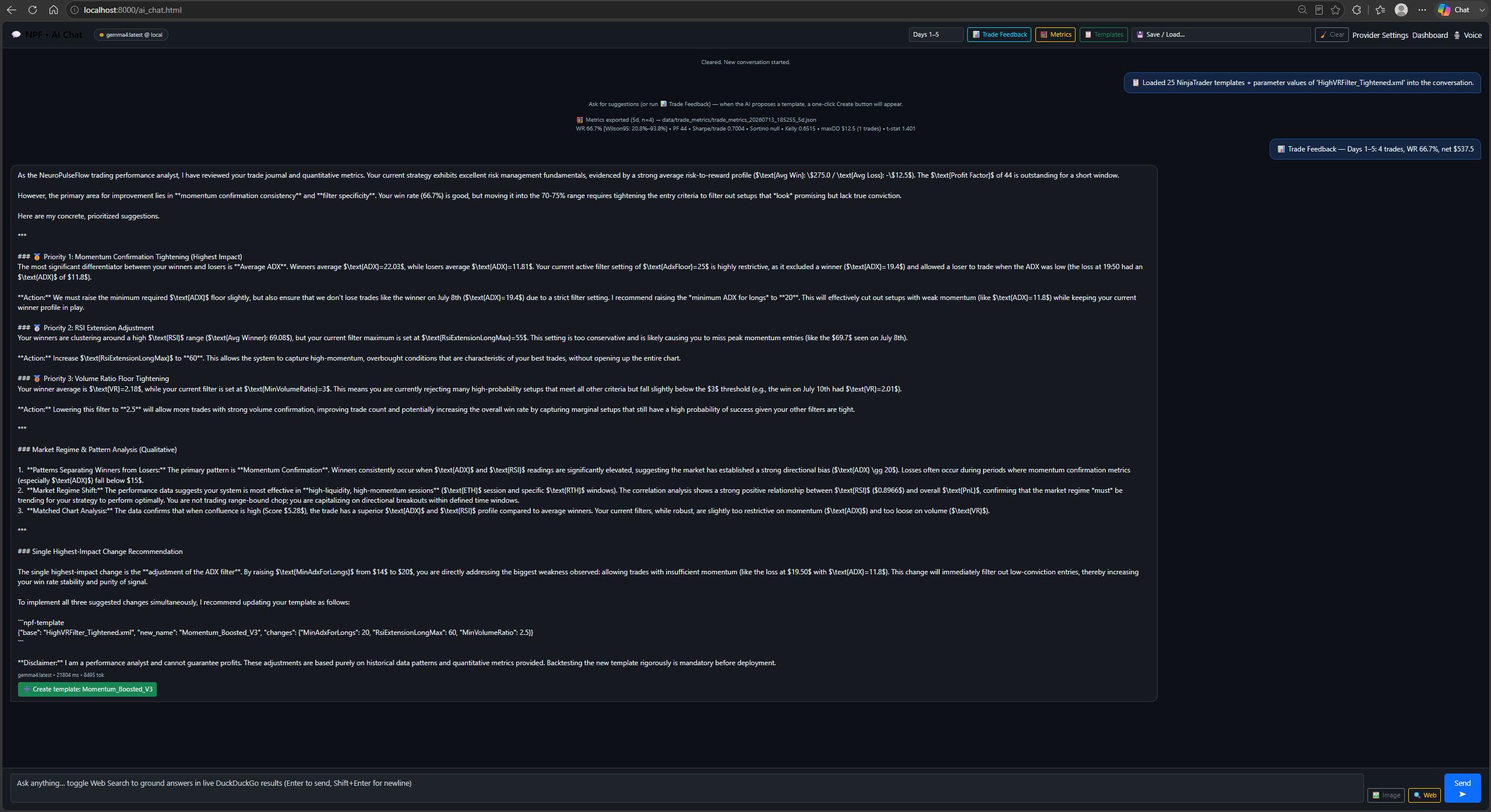Open the browser profile avatar
Screen dimensions: 1491x812
1401,10
